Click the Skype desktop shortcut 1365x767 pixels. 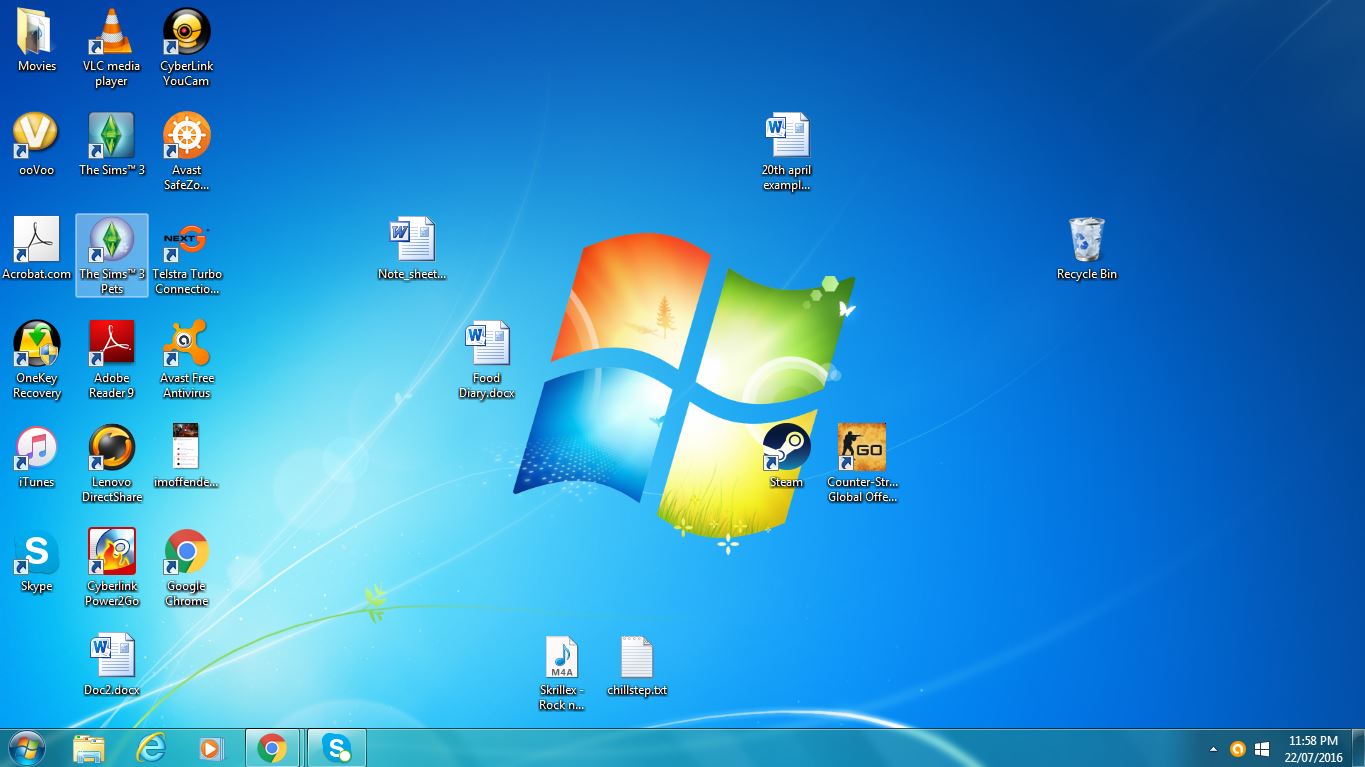(x=37, y=561)
